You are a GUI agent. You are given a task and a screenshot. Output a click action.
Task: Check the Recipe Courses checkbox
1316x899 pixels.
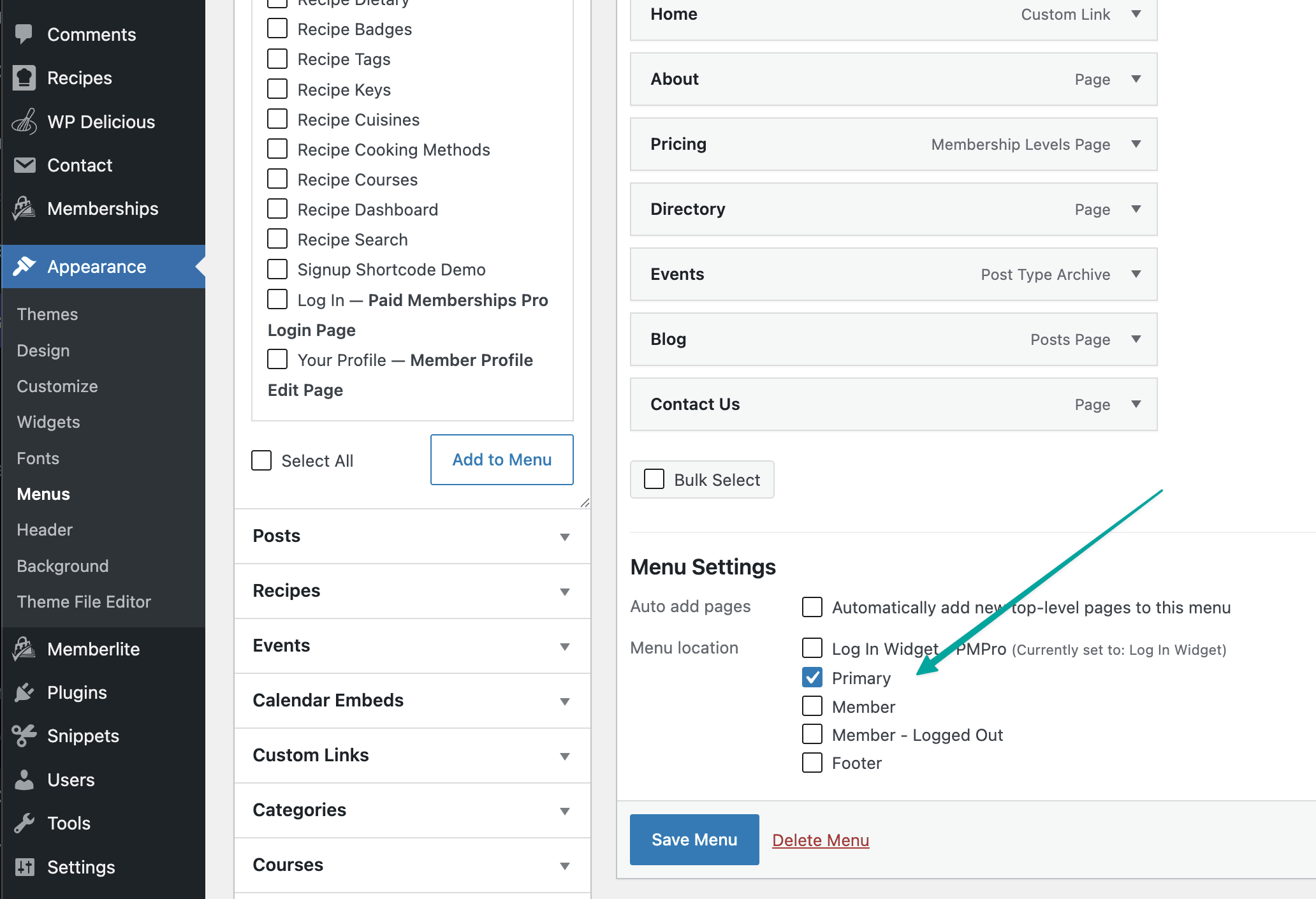(x=277, y=179)
